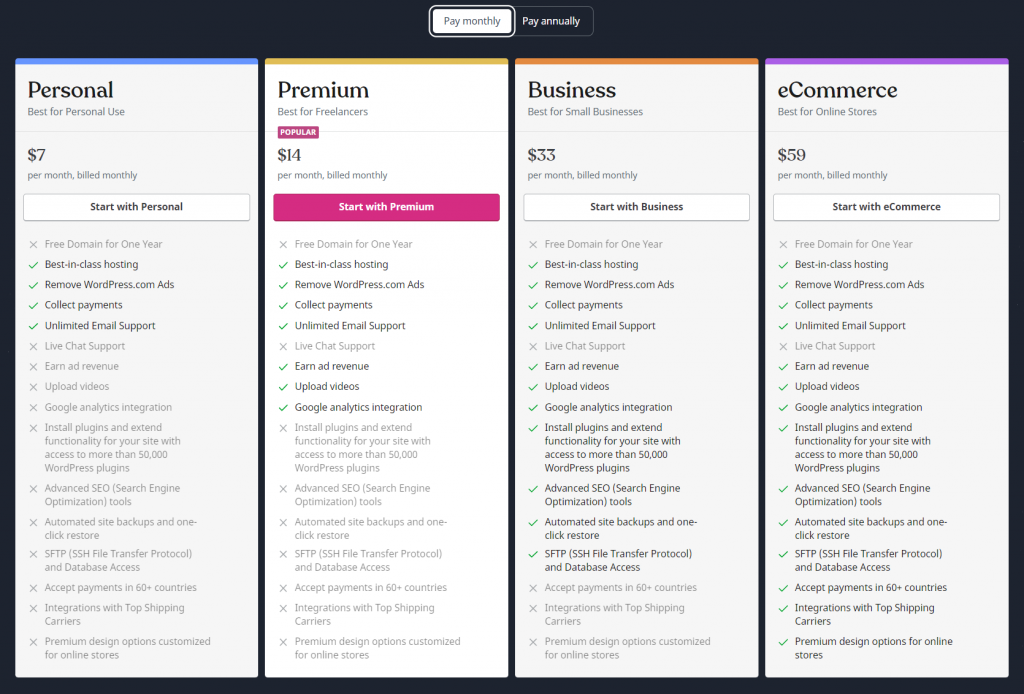The width and height of the screenshot is (1024, 694).
Task: Click the checkmark next to Collect payments in Business
Action: (532, 305)
